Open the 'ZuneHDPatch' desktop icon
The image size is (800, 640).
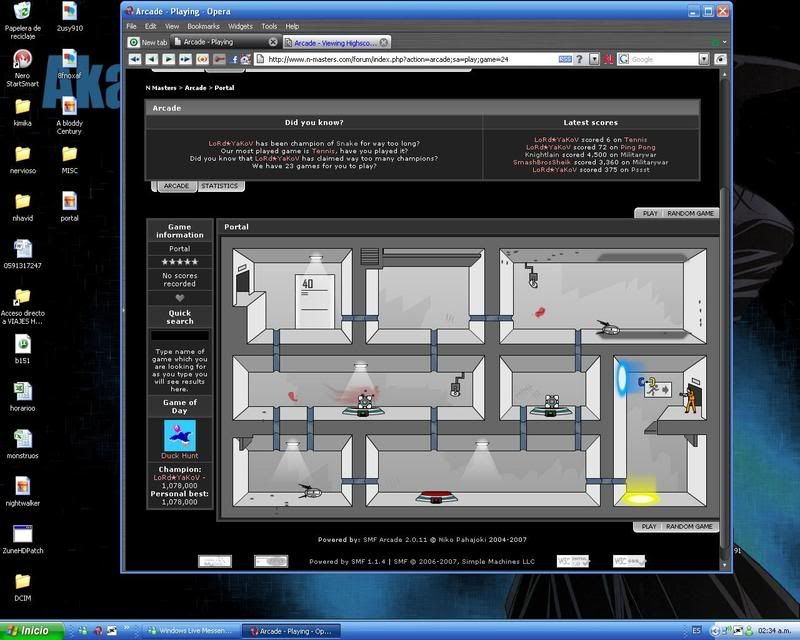tap(22, 539)
